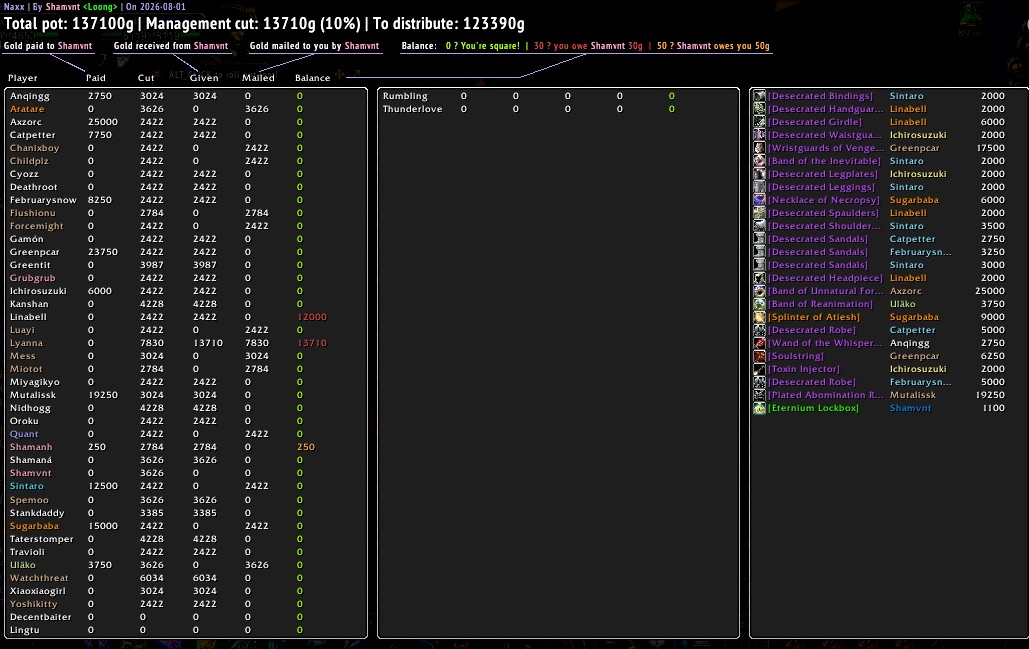Image resolution: width=1029 pixels, height=649 pixels.
Task: Click the Band of the Inevitable icon
Action: [x=759, y=161]
